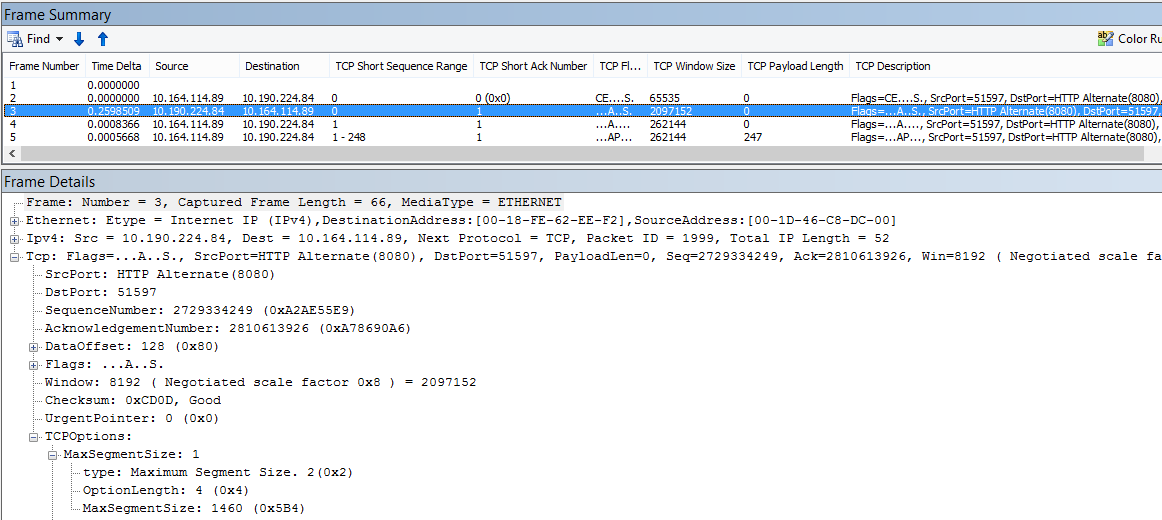This screenshot has width=1162, height=520.
Task: Collapse the Tcp node
Action: [x=14, y=256]
